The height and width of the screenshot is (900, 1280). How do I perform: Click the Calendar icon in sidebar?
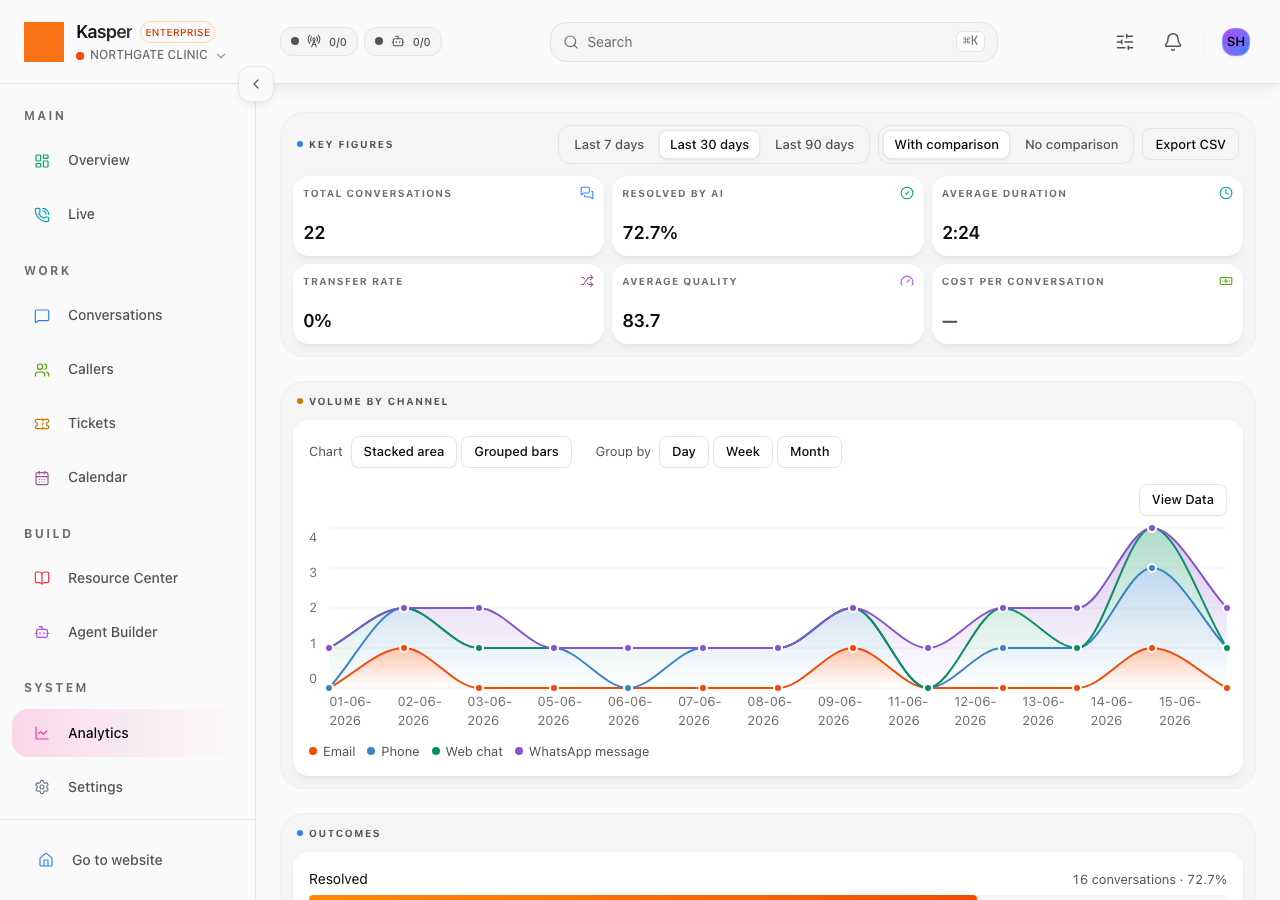[x=42, y=477]
